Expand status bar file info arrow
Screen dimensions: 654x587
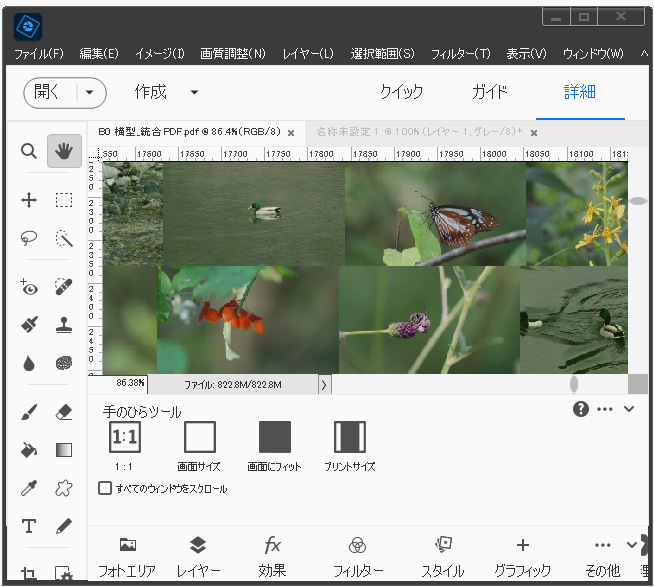(x=324, y=385)
